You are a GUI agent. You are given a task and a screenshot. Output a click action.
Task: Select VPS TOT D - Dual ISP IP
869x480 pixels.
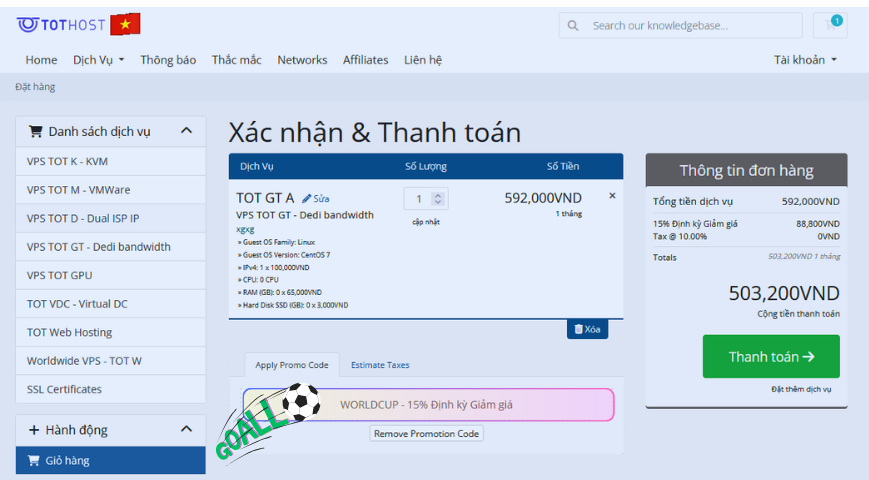coord(111,218)
